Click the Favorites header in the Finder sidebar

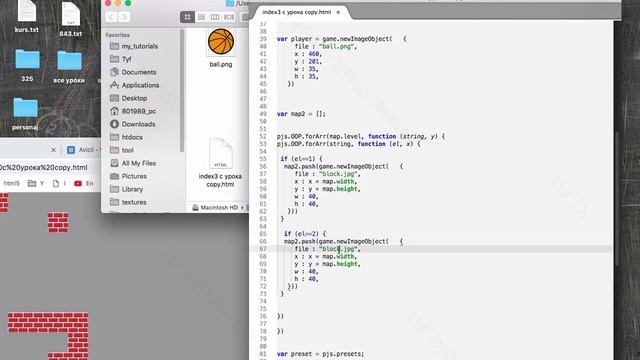click(118, 35)
